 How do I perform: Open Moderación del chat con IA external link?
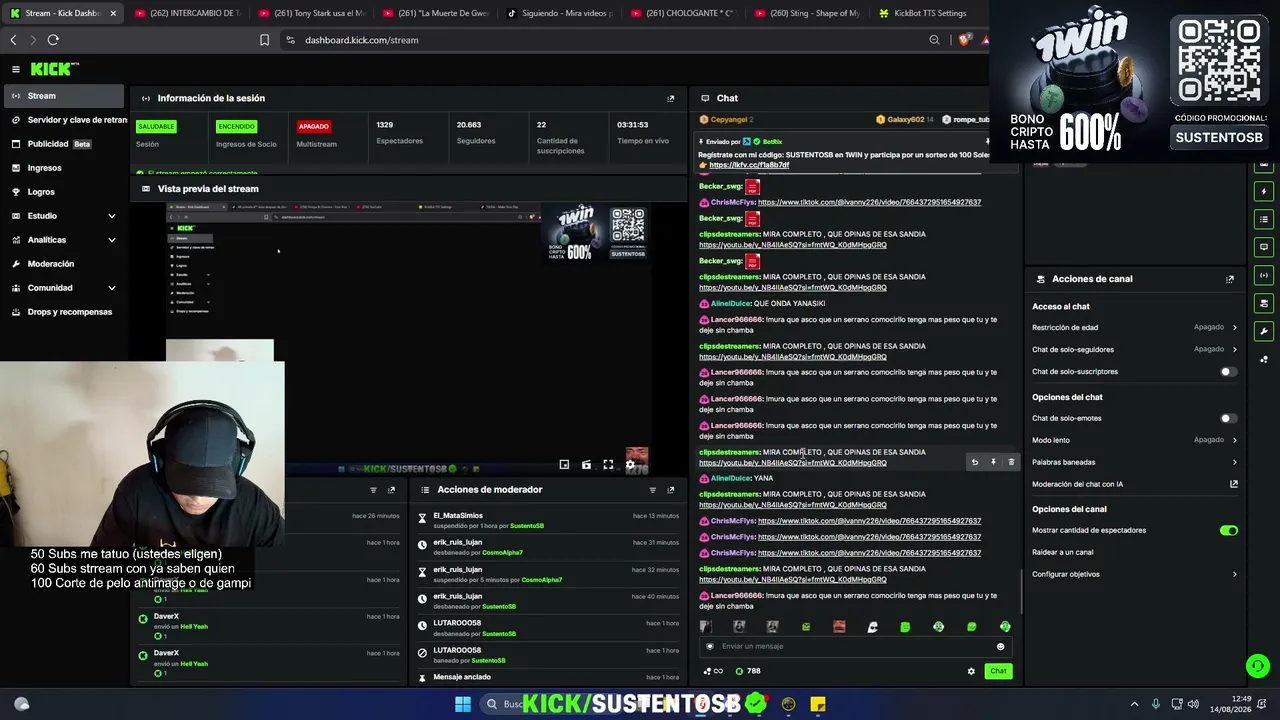(1234, 484)
